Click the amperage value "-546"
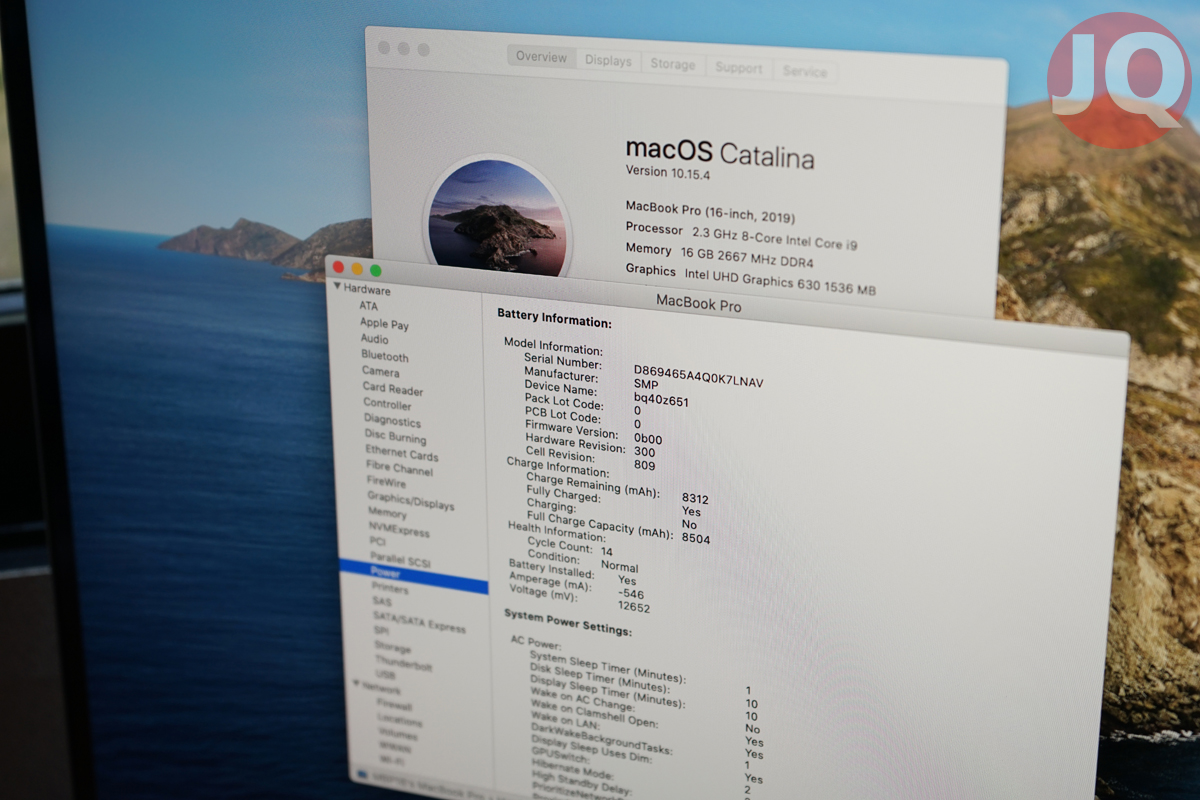 point(631,593)
